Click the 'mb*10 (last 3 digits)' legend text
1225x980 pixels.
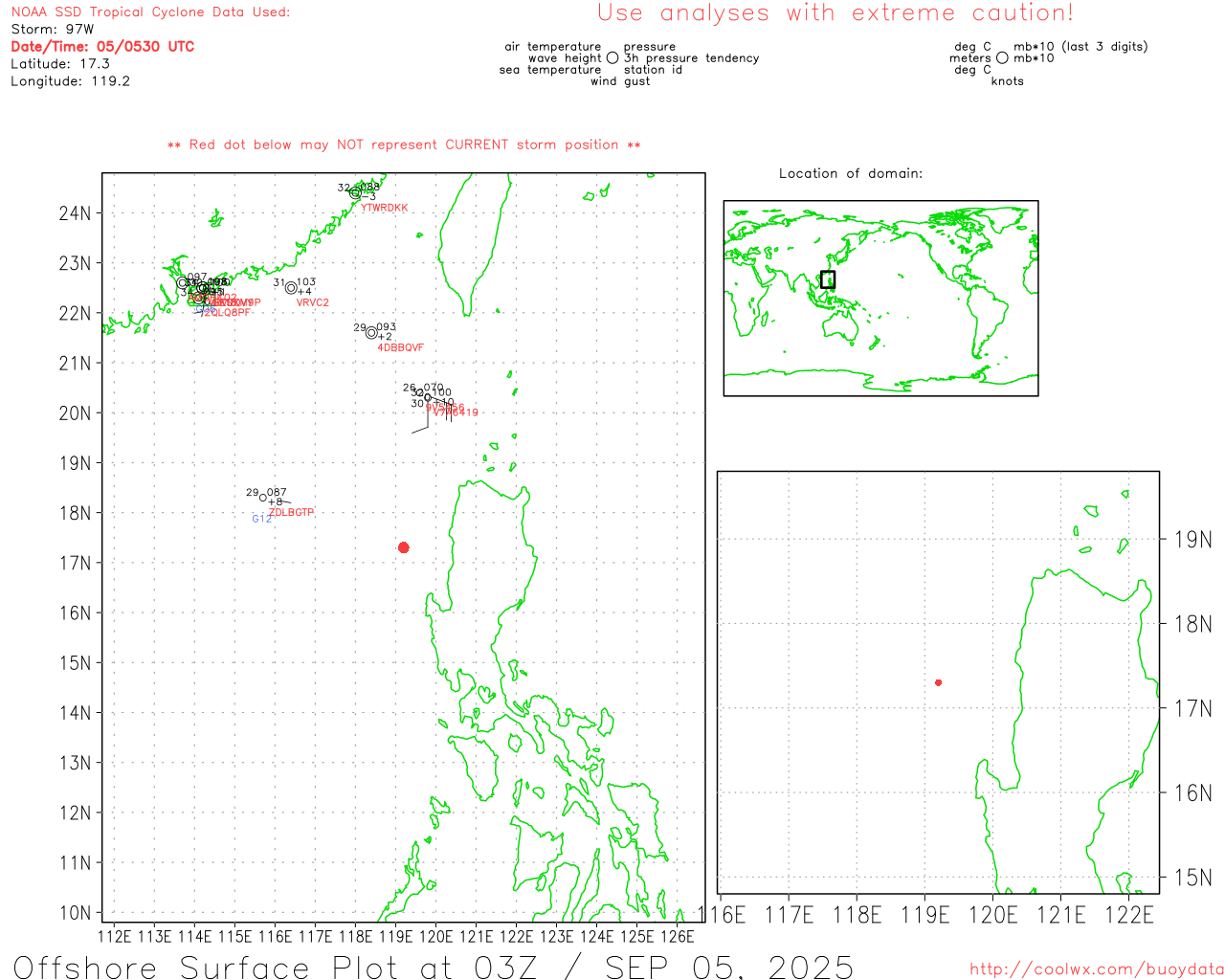pyautogui.click(x=1080, y=47)
